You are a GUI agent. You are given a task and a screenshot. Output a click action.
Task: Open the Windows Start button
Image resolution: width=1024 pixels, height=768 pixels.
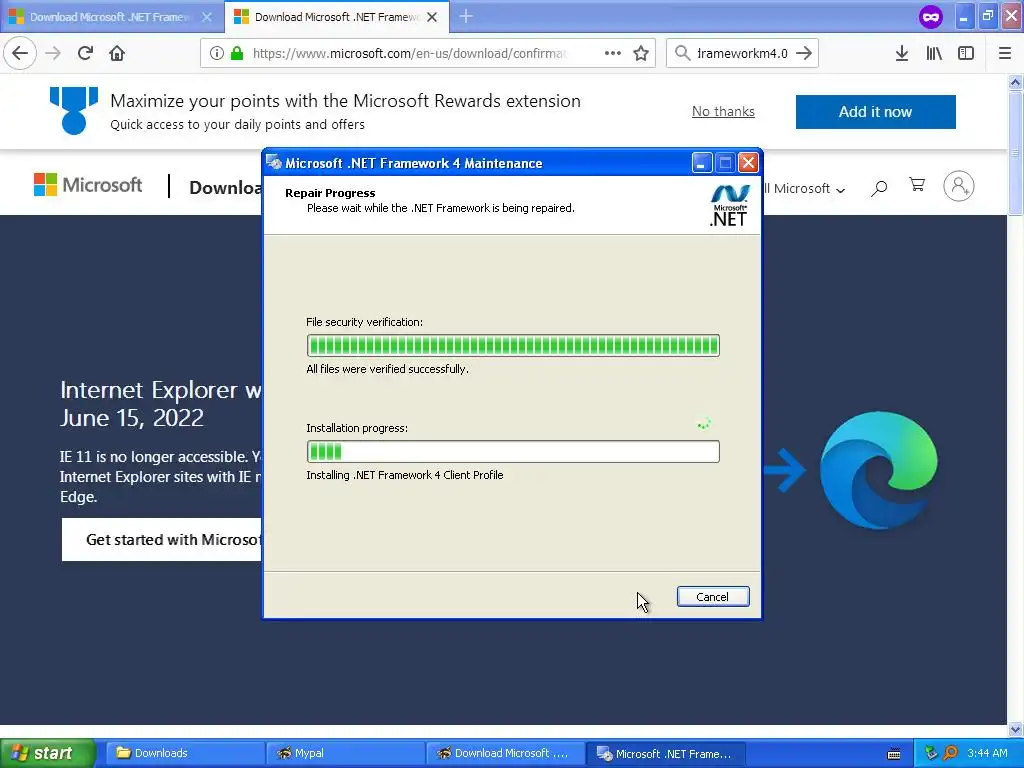pos(47,753)
